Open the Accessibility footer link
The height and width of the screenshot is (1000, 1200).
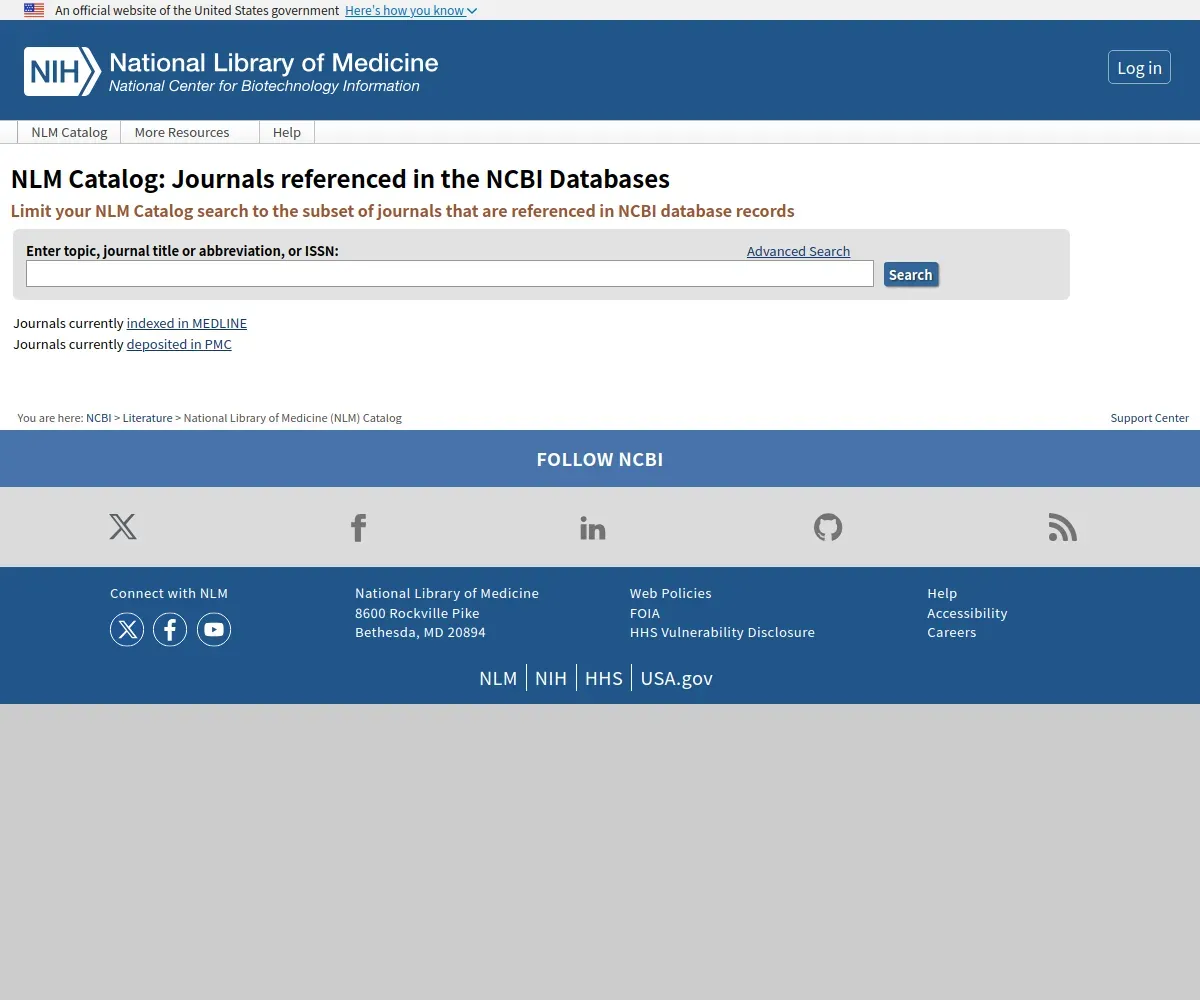click(x=967, y=613)
